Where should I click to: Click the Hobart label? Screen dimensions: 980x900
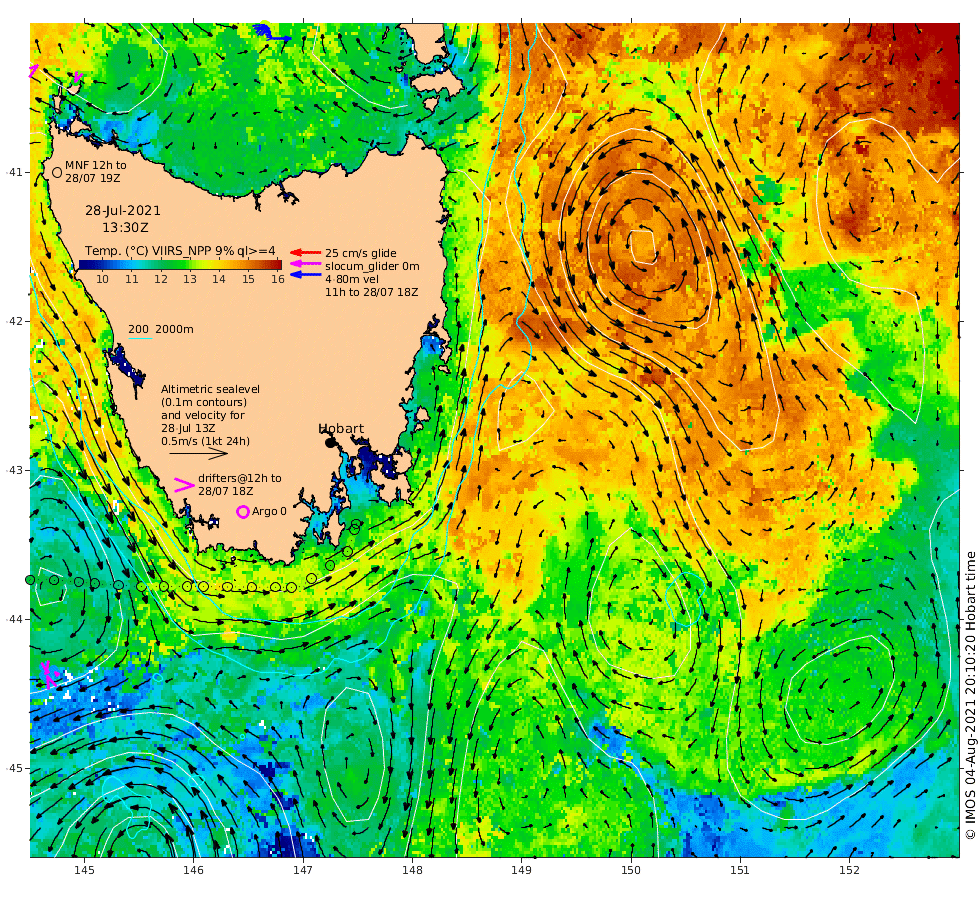(341, 429)
